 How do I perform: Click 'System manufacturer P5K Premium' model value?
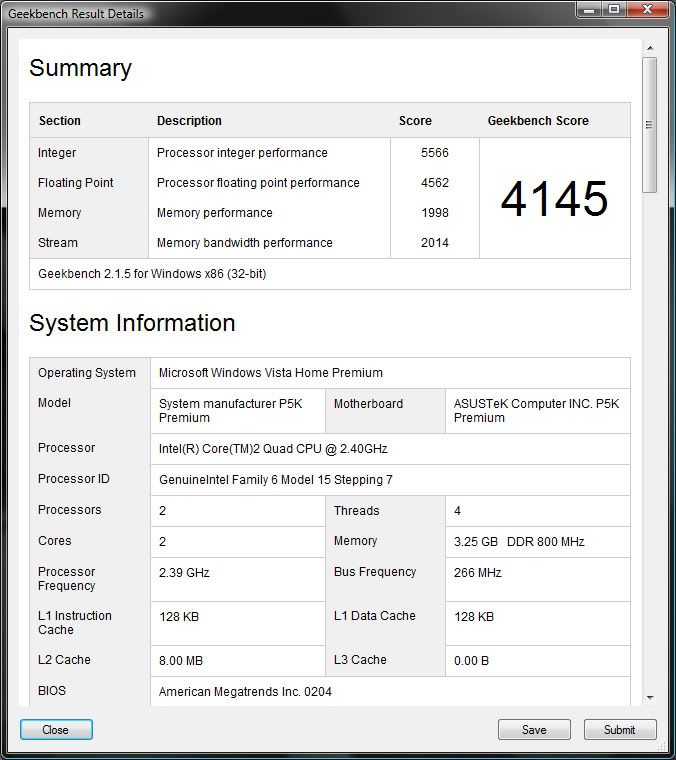pos(231,411)
